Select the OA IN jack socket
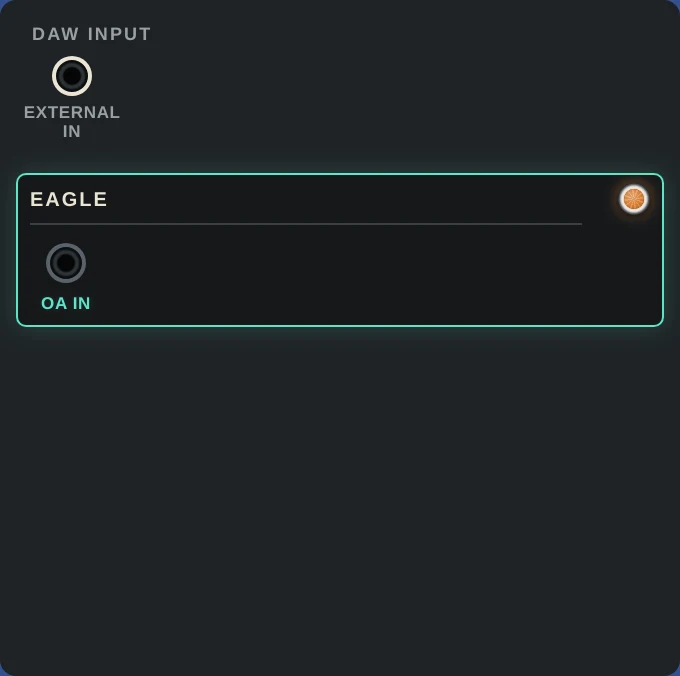680x676 pixels. tap(66, 263)
